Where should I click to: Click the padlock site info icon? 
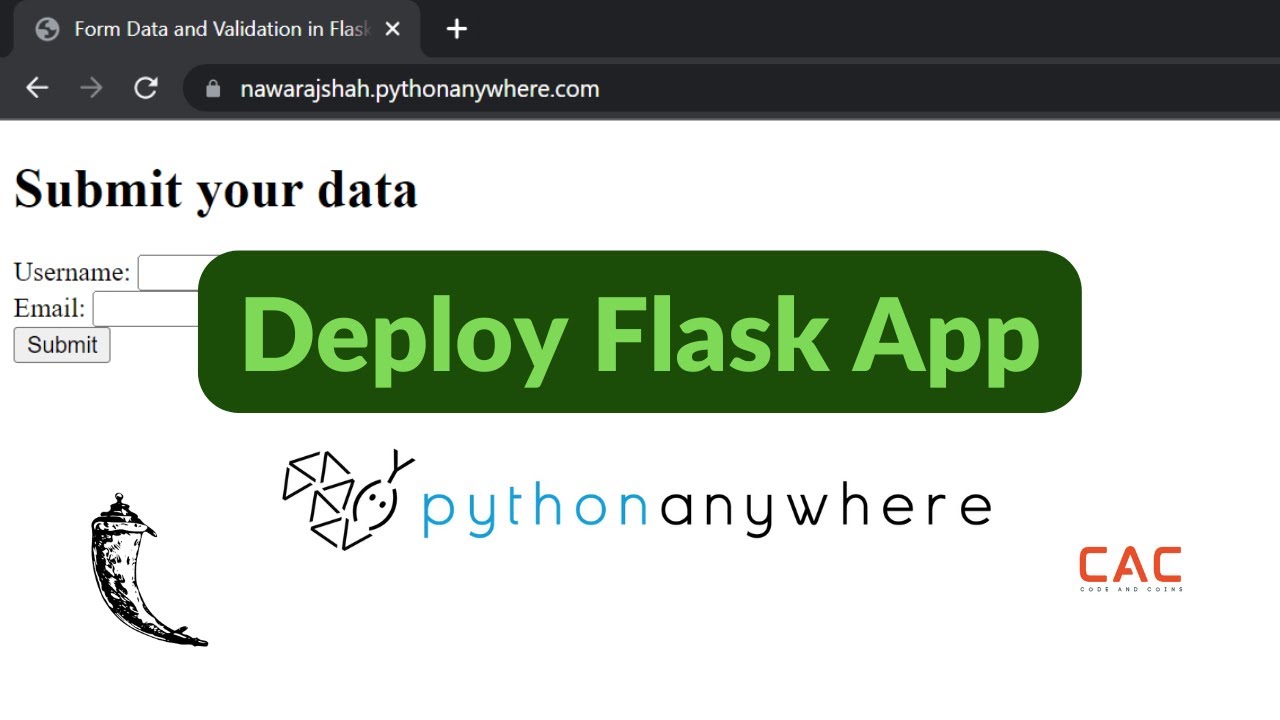(x=212, y=89)
